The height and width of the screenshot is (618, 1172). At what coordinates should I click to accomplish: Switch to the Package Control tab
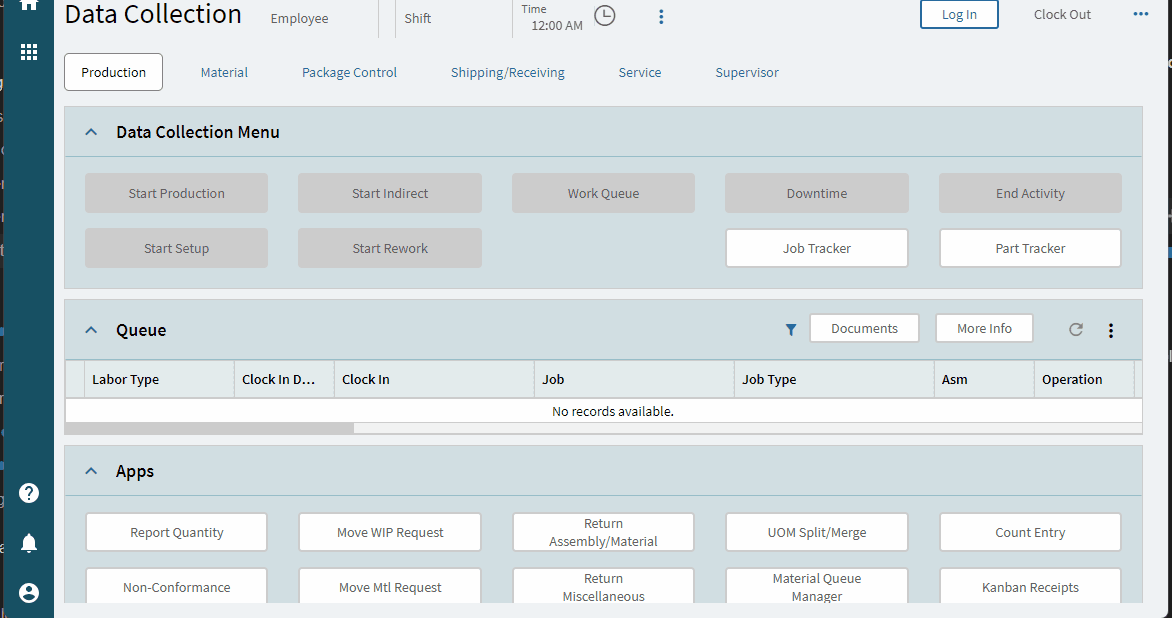tap(349, 72)
